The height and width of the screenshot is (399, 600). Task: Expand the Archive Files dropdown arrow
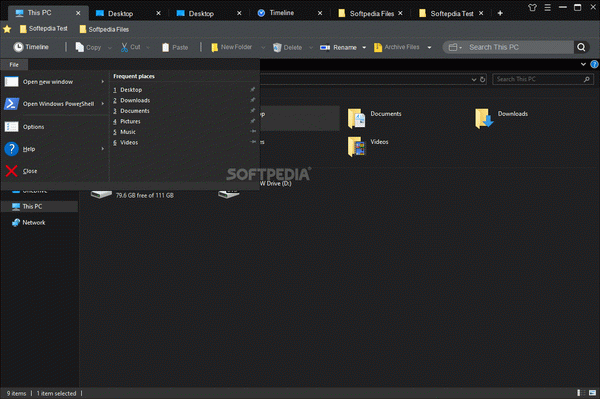[x=429, y=47]
